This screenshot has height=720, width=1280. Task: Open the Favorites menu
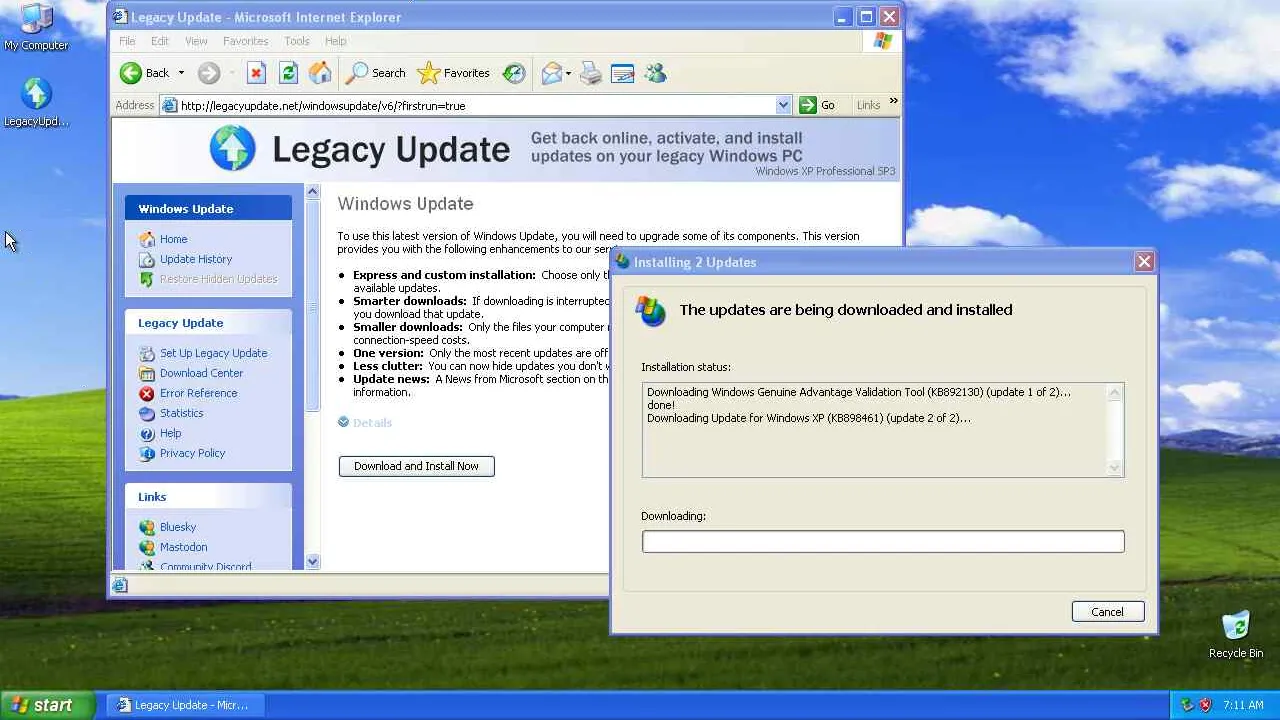245,41
